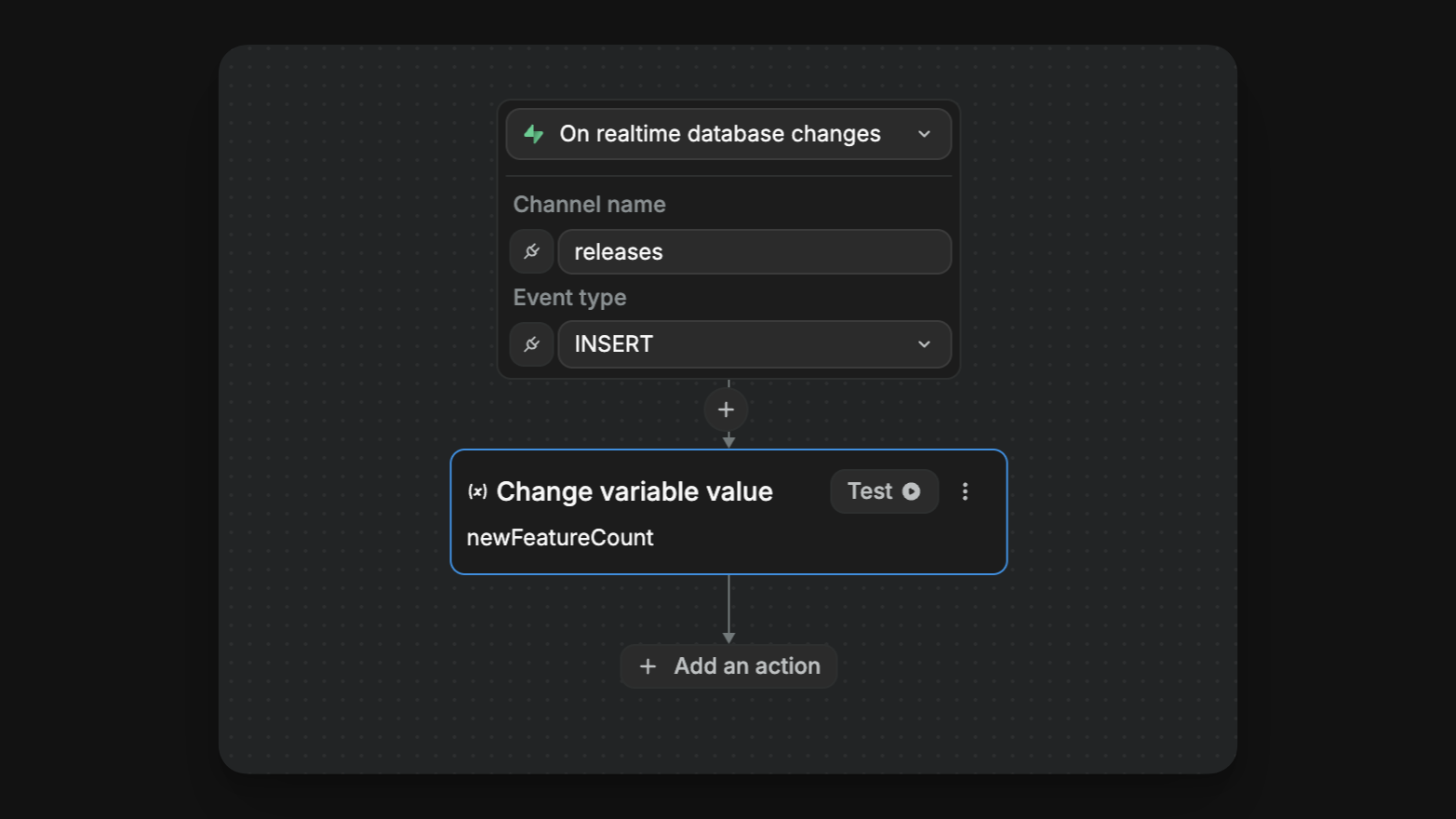Click the play icon inside the Test button
Image resolution: width=1456 pixels, height=819 pixels.
tap(912, 491)
